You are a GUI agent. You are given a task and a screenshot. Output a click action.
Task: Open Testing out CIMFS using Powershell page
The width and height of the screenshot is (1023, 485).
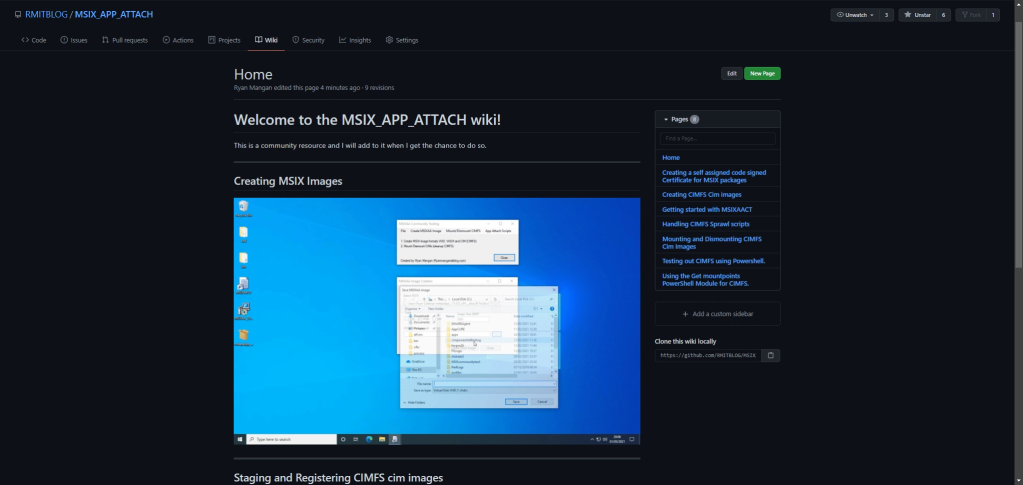pos(714,260)
